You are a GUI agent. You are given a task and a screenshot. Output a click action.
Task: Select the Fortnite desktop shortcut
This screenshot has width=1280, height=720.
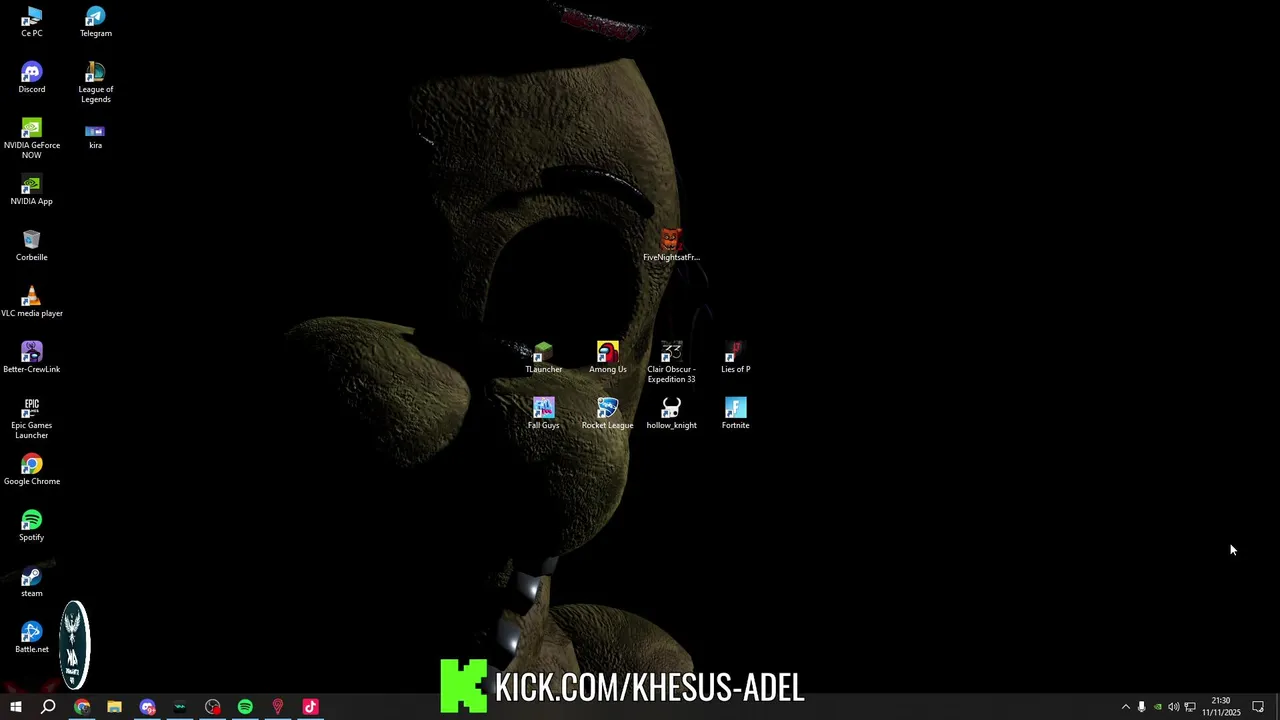pos(735,414)
